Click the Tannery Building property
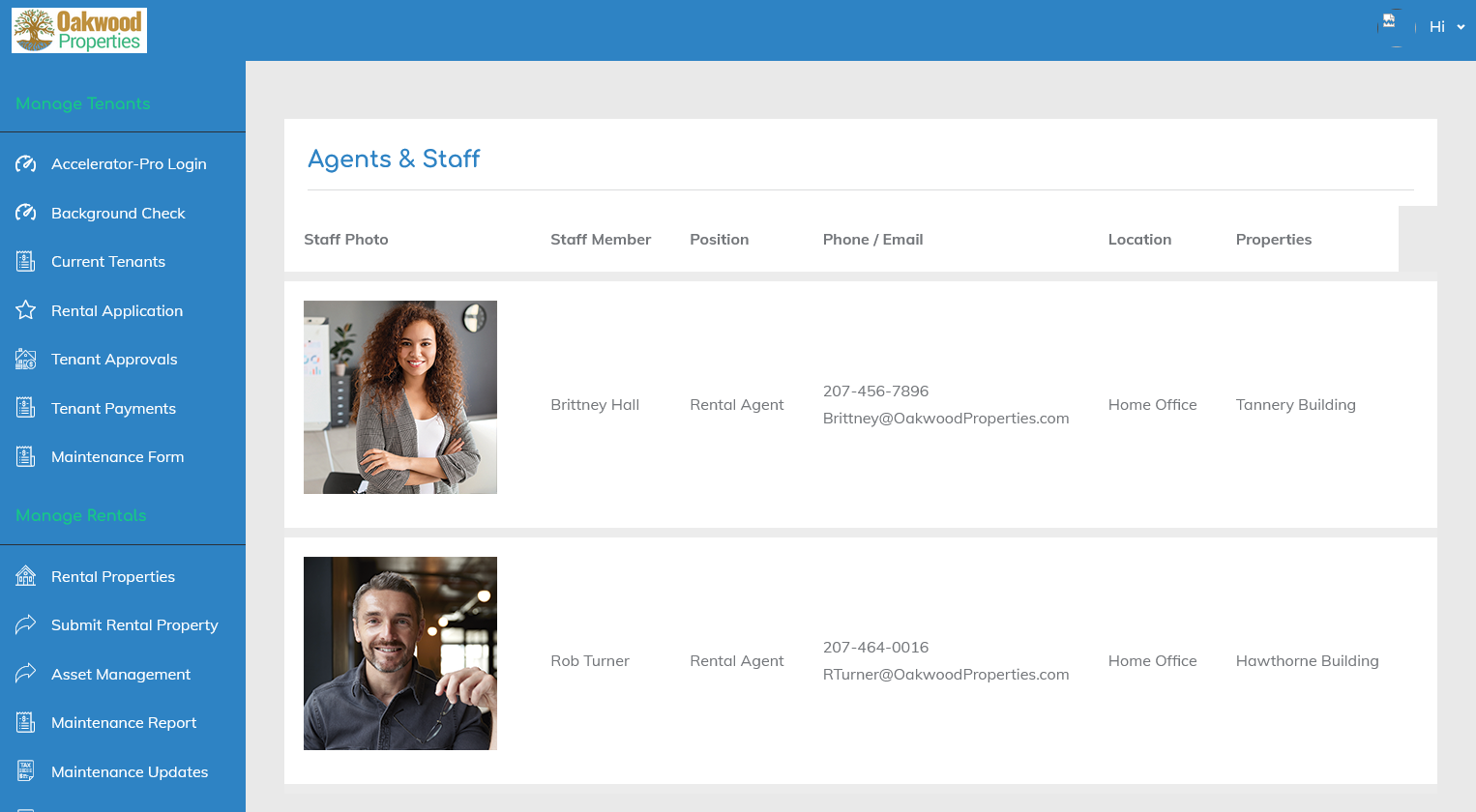The image size is (1476, 812). 1296,404
